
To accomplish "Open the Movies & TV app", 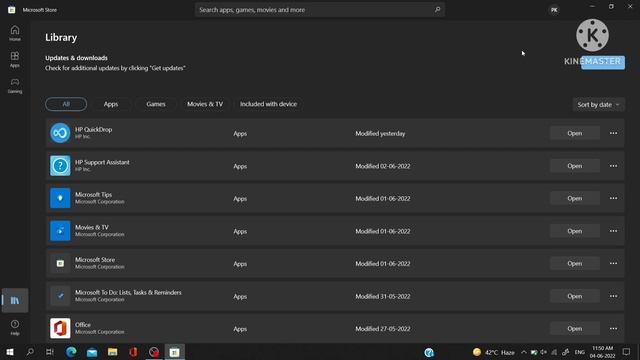I will coord(574,231).
